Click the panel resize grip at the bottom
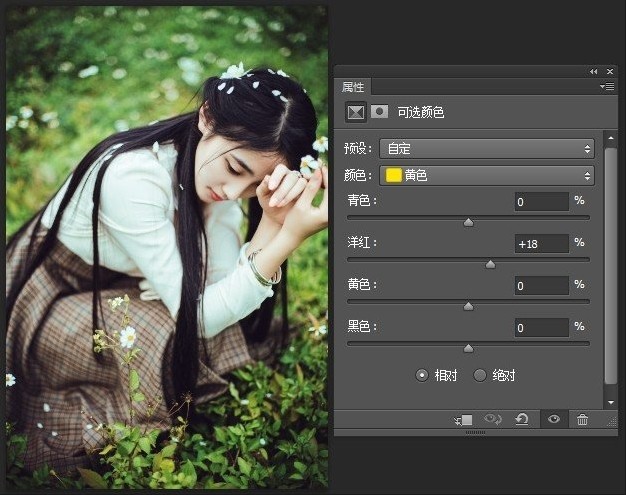 (x=475, y=432)
